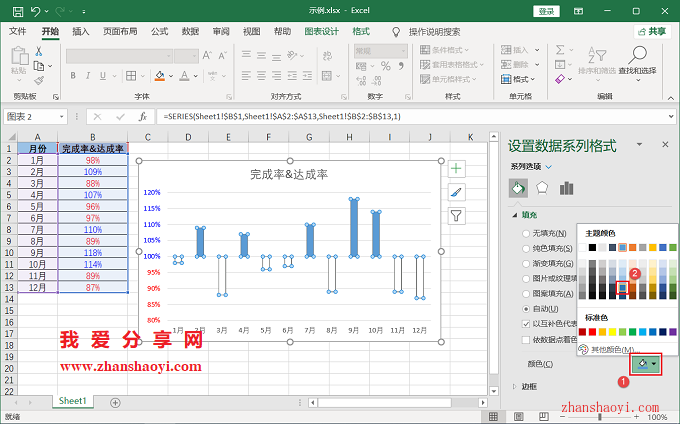Click the font color A icon

pos(184,76)
